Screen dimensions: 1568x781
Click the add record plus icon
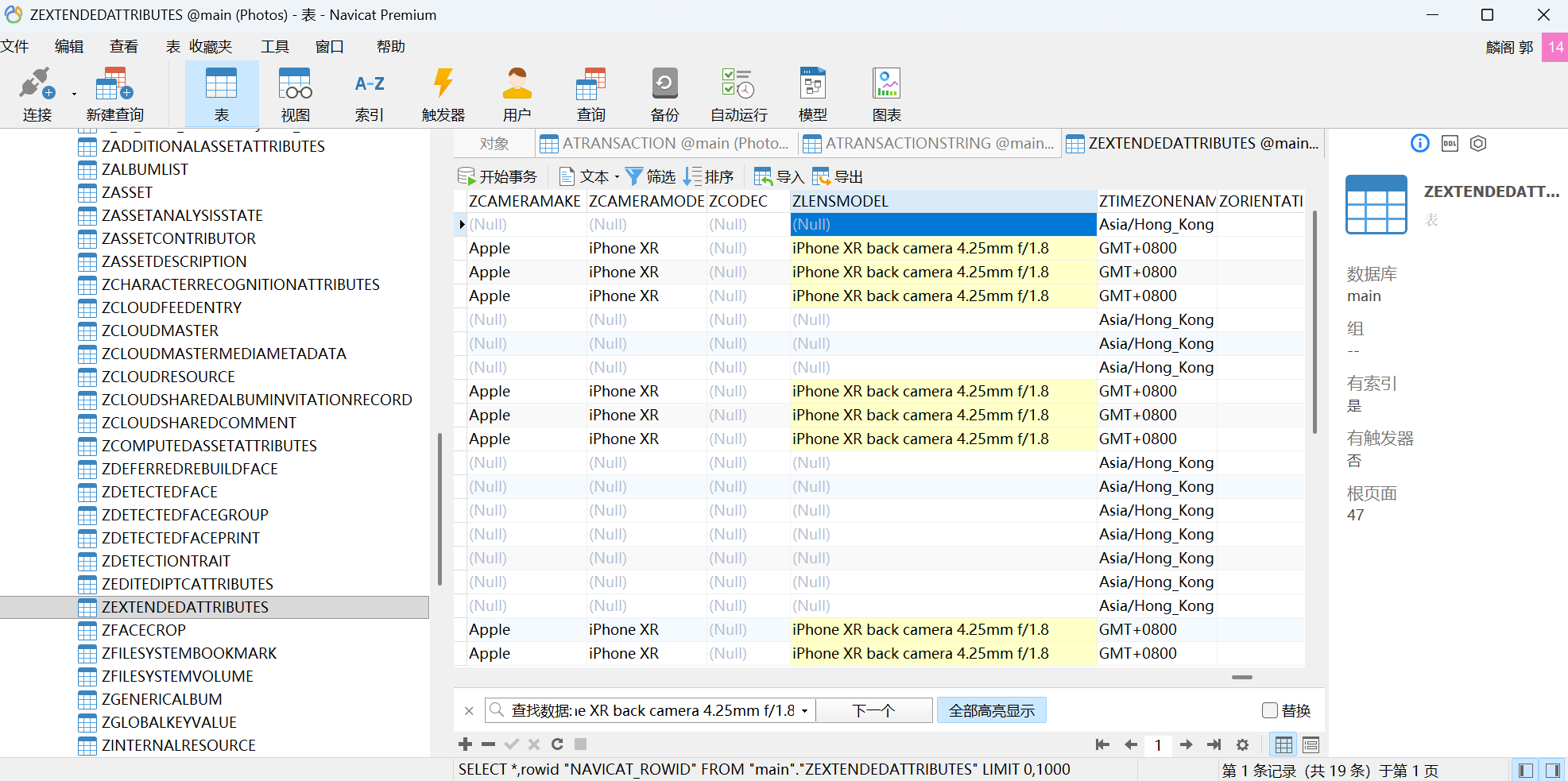[x=466, y=744]
